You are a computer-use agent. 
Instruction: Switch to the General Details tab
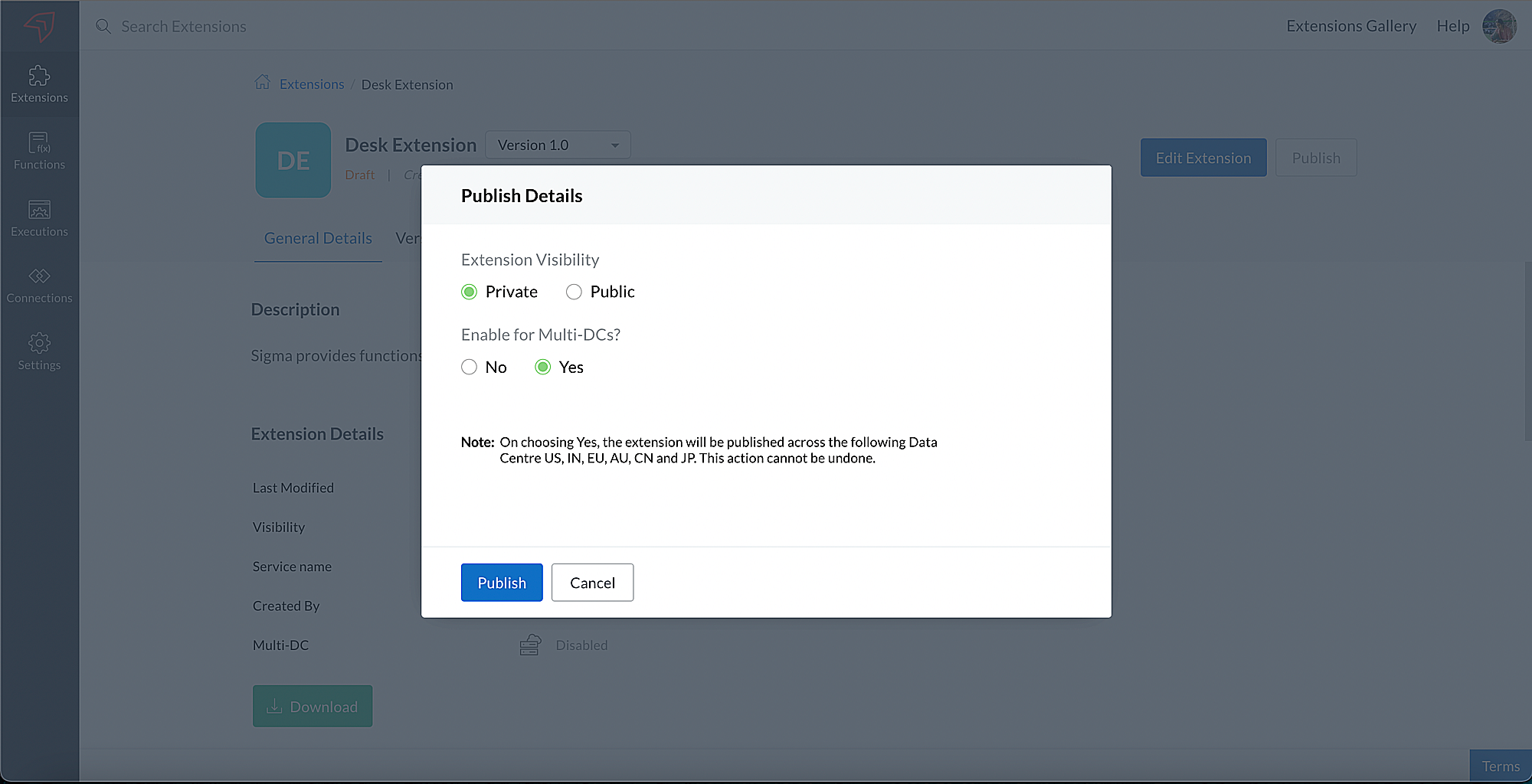318,238
